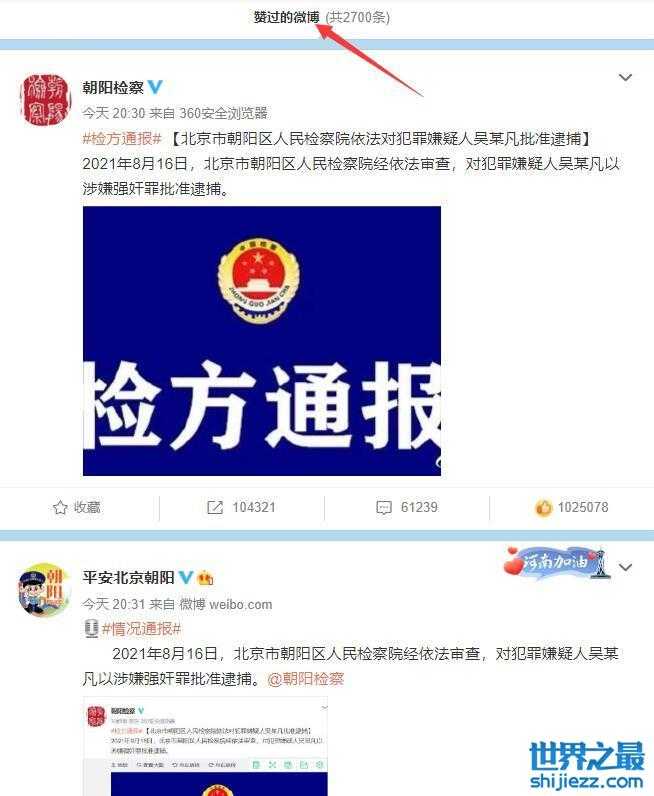Expand the chevron menu on 朝阳检察 post
Viewport: 654px width, 796px height.
click(625, 78)
